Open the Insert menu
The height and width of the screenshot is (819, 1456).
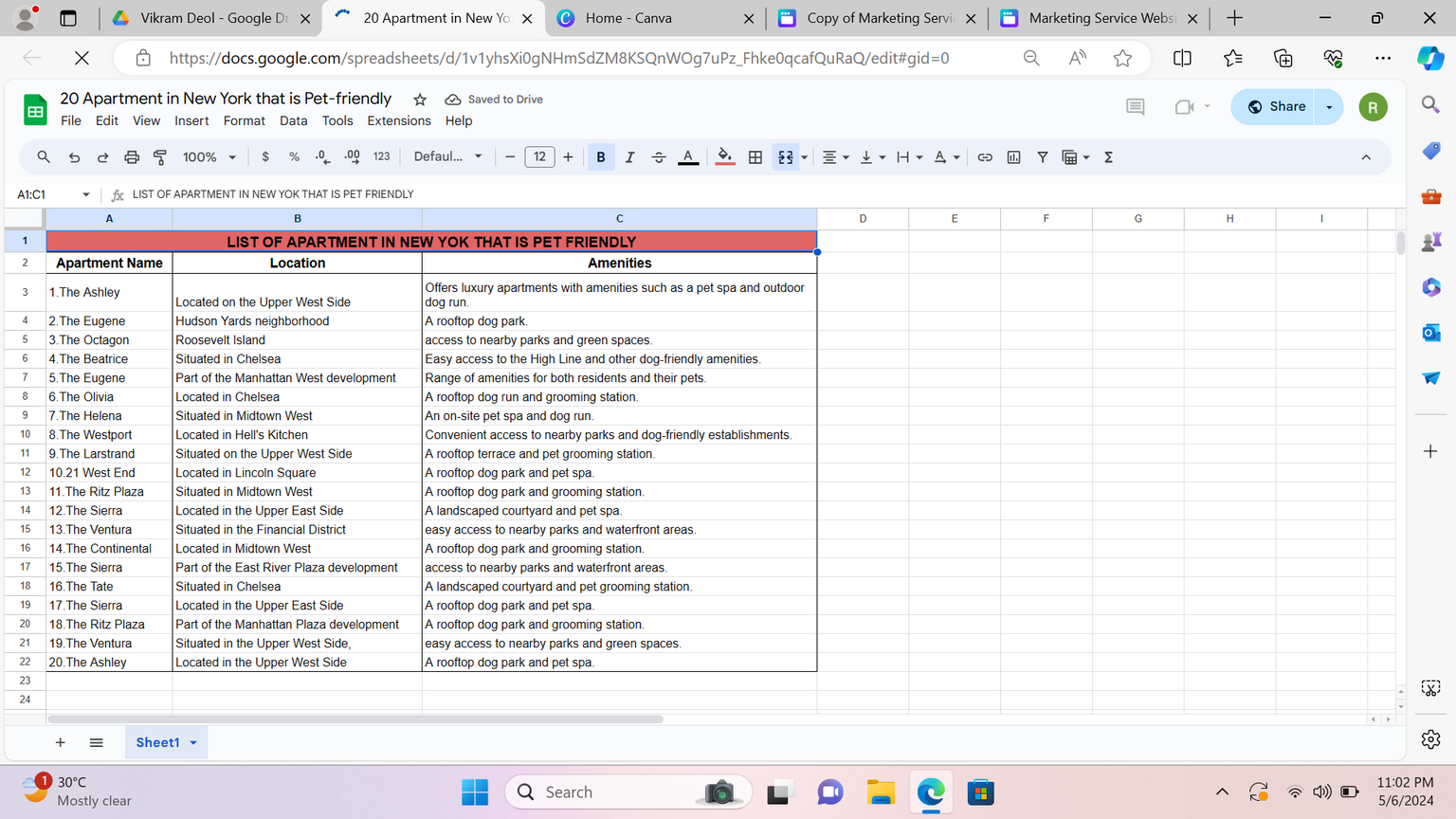(191, 121)
